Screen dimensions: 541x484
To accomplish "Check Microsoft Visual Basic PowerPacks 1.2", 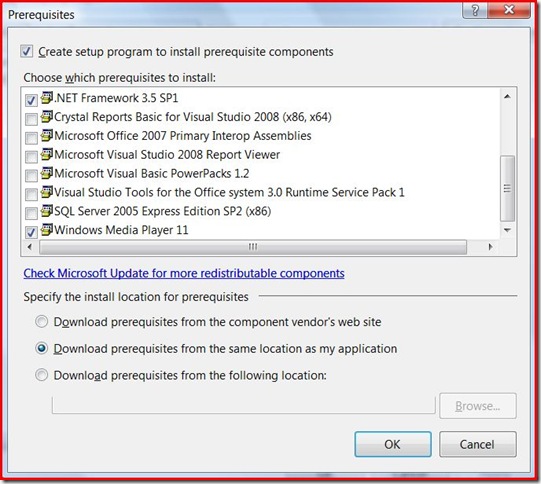I will click(31, 176).
